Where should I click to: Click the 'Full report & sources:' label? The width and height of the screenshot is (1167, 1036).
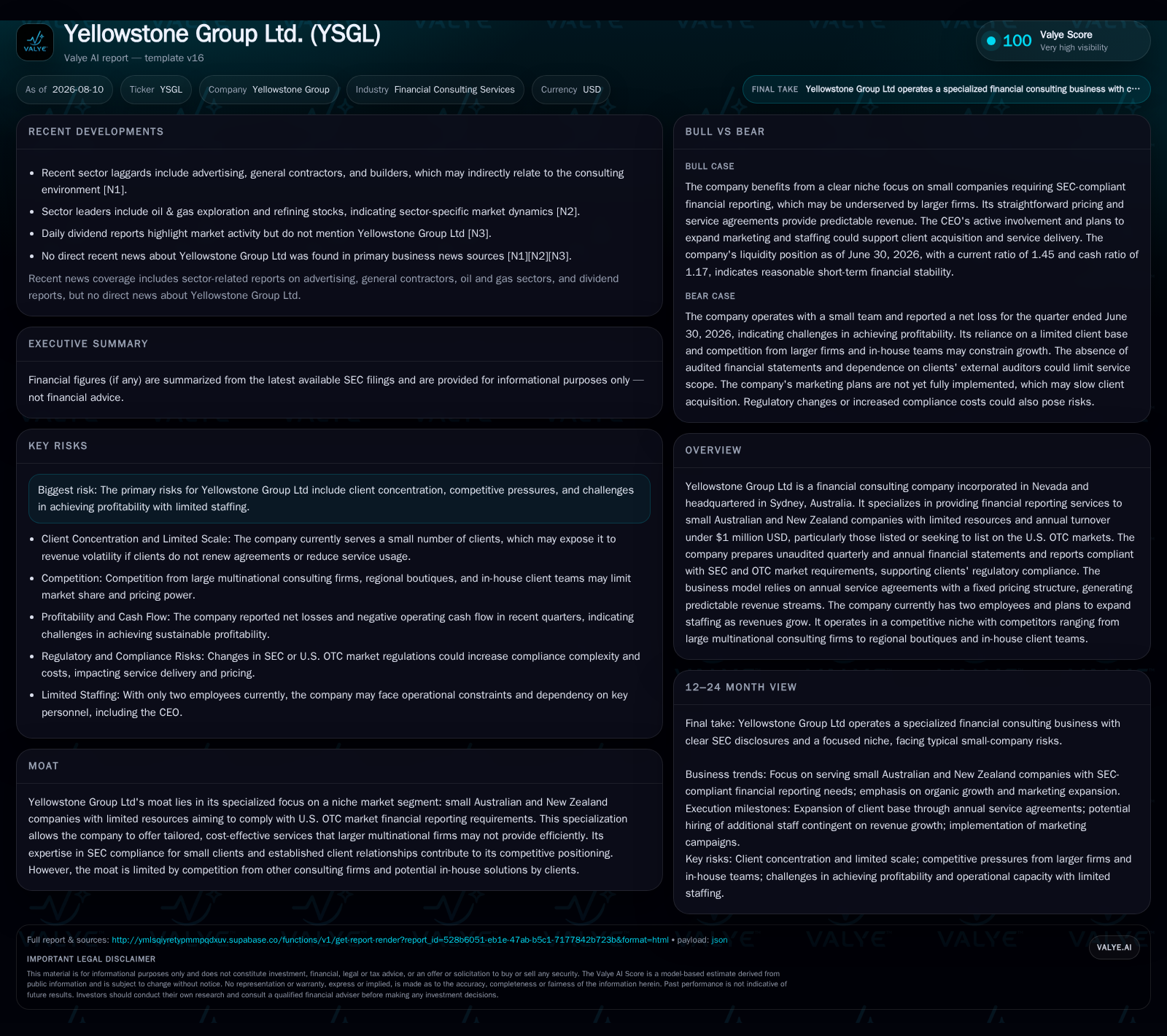pyautogui.click(x=68, y=940)
